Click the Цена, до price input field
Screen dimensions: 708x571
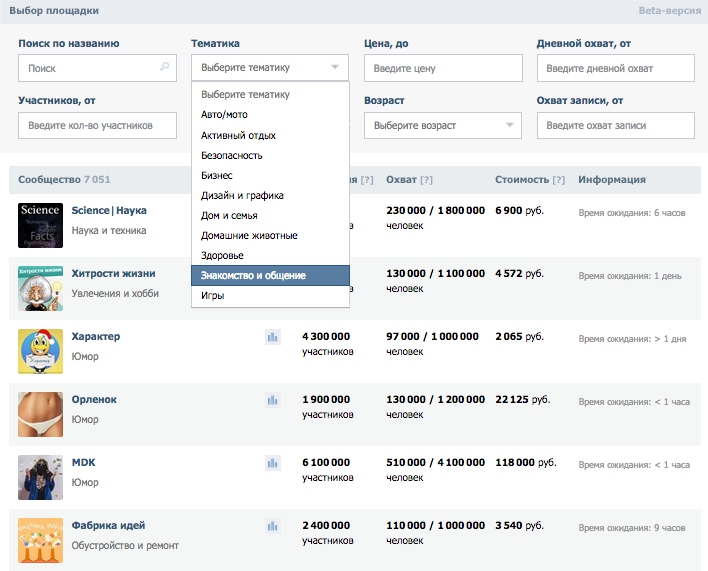pos(443,68)
